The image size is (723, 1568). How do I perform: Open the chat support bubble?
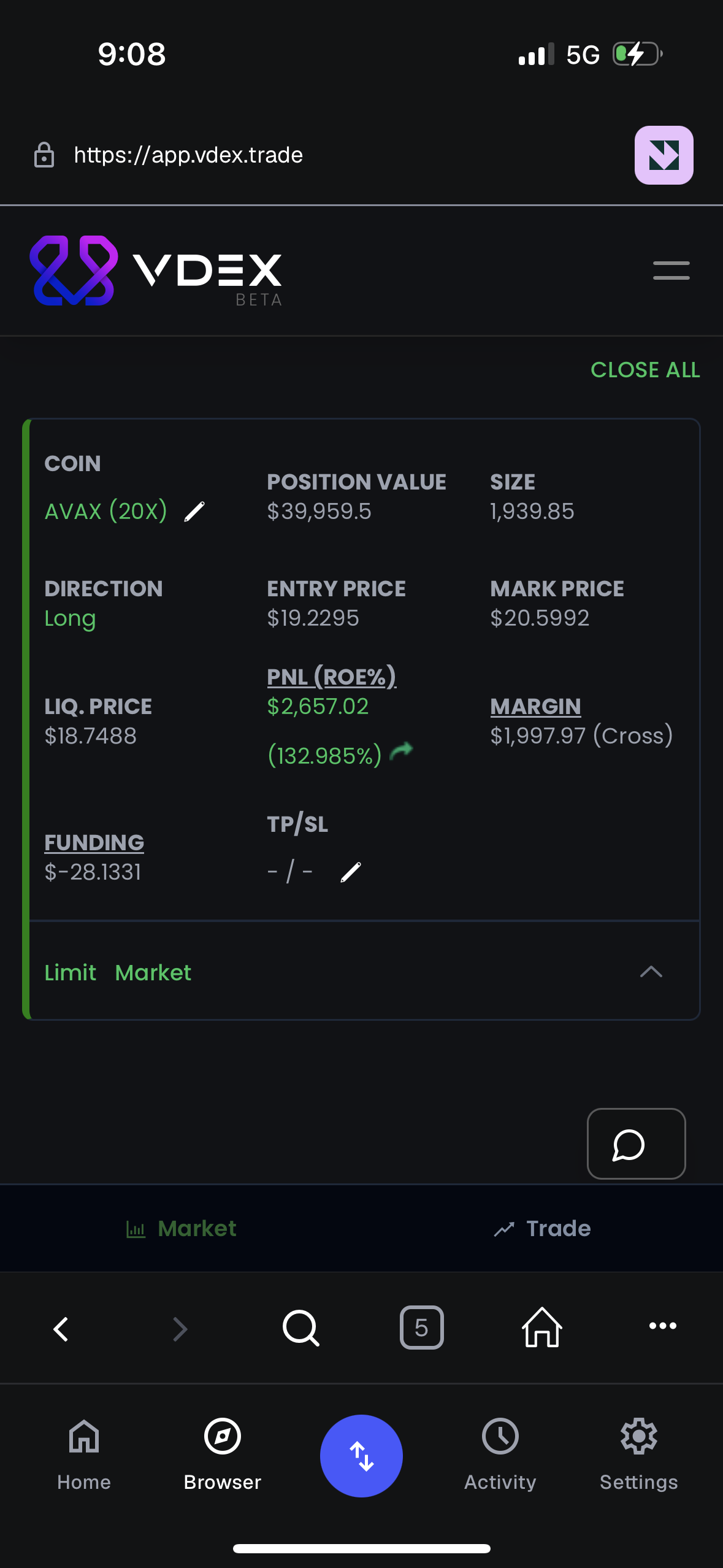click(x=636, y=1143)
